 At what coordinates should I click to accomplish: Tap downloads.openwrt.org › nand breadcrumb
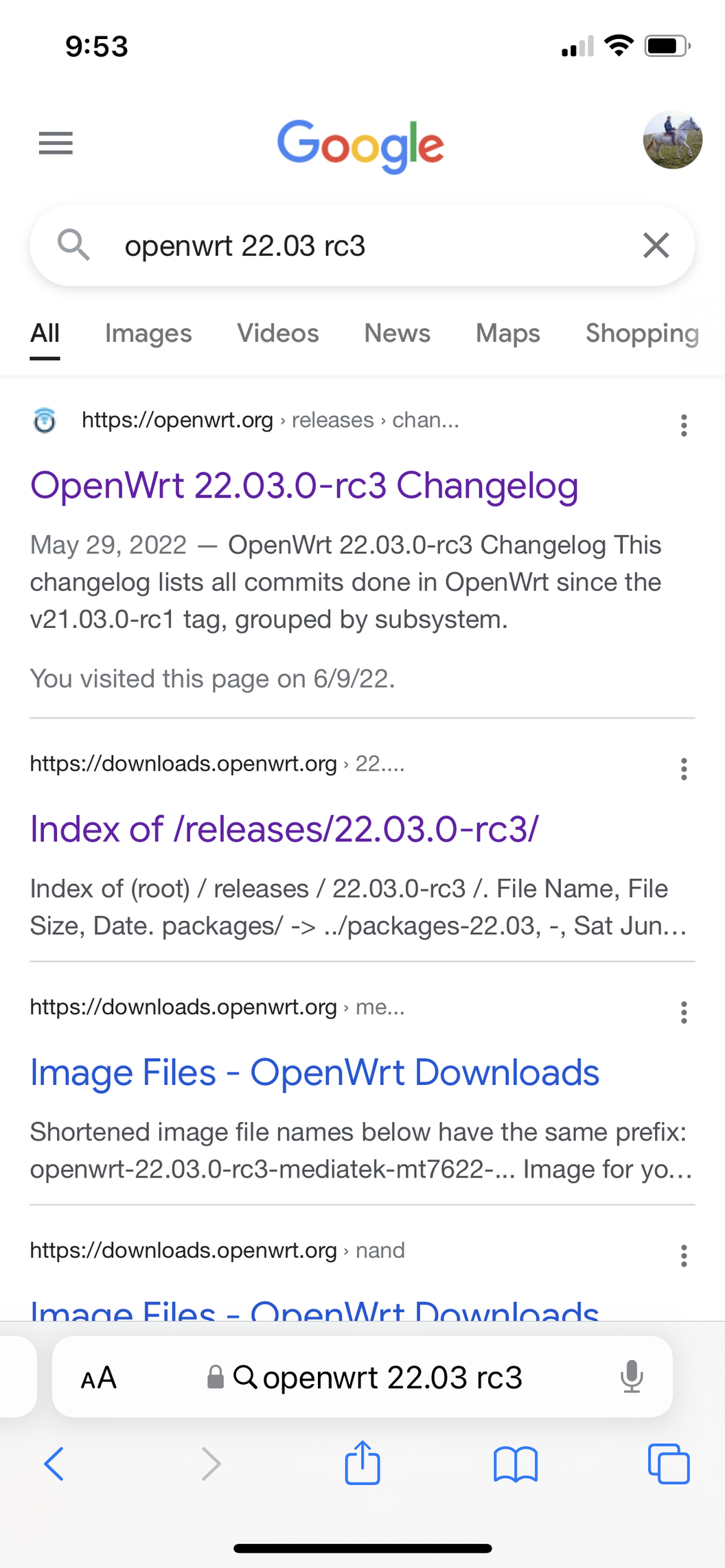217,1250
